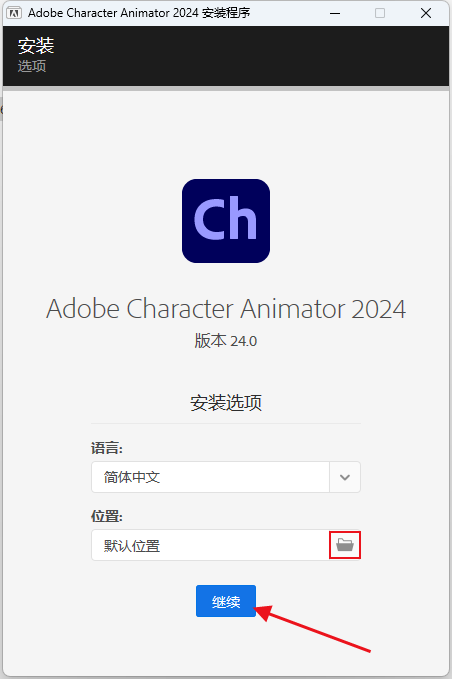Click the Adobe installer icon in title bar
The width and height of the screenshot is (452, 679).
(x=14, y=13)
